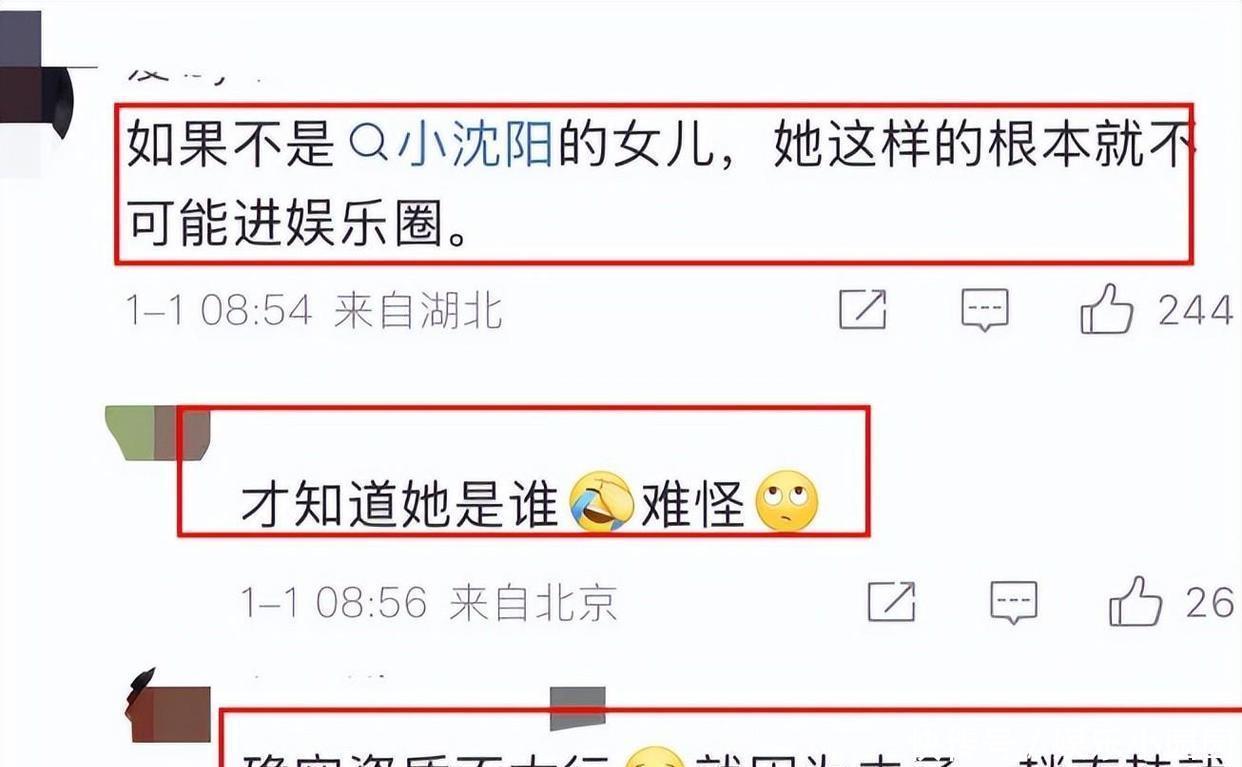Image resolution: width=1242 pixels, height=767 pixels.
Task: Click the 来自北京 location label
Action: [x=533, y=602]
